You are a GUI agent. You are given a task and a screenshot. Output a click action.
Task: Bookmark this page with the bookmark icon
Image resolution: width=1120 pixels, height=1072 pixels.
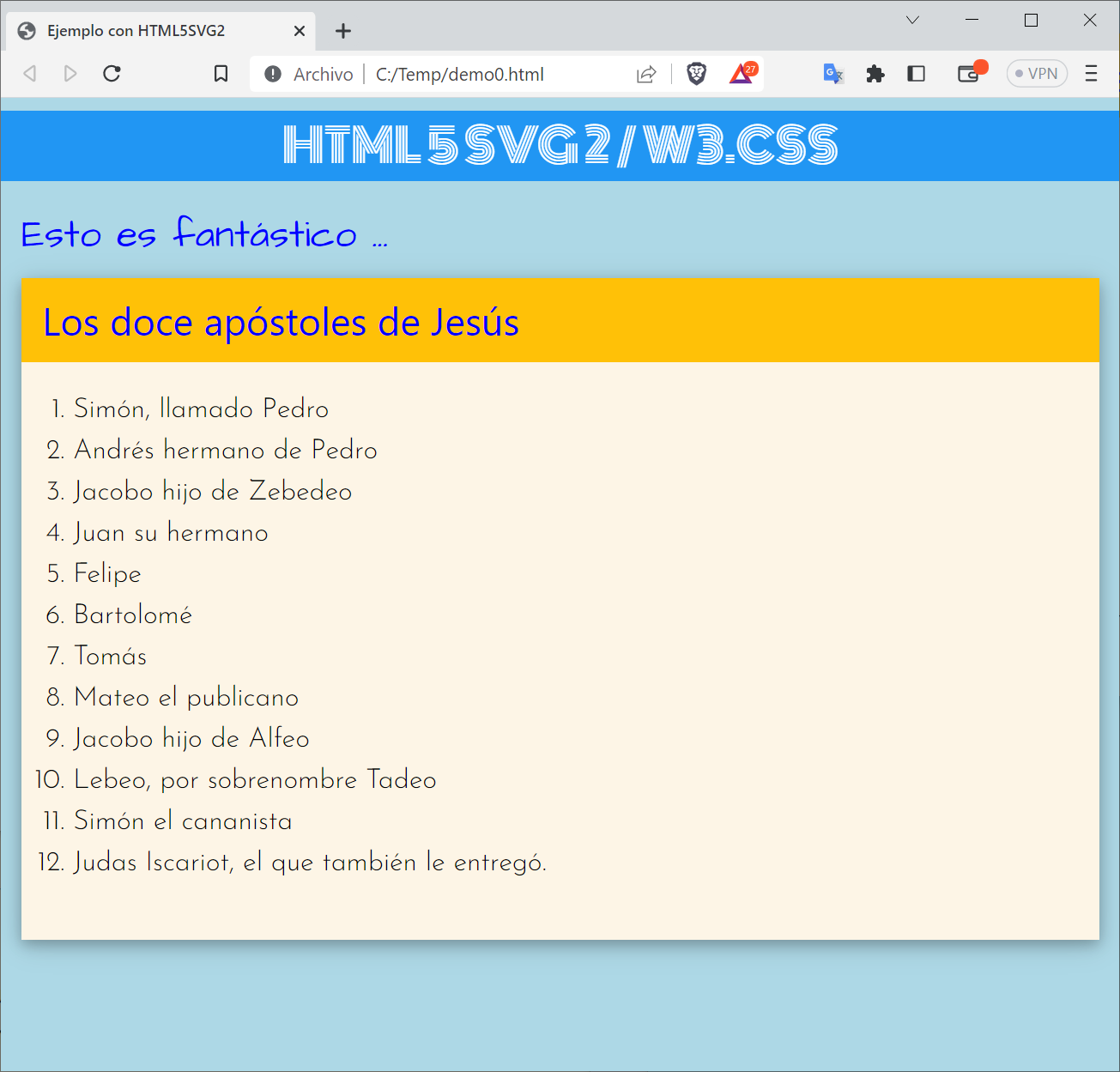[x=221, y=74]
